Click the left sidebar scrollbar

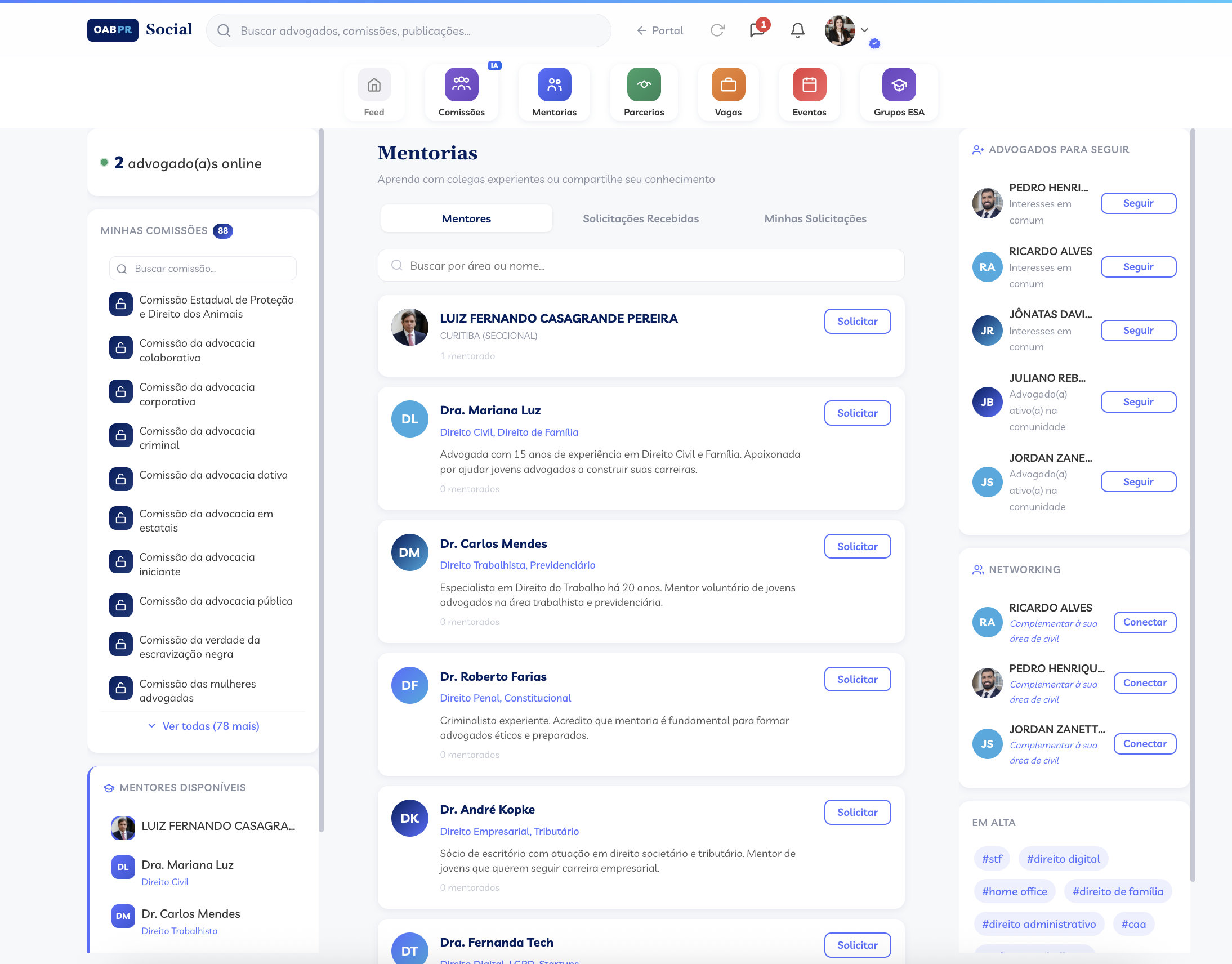tap(320, 480)
